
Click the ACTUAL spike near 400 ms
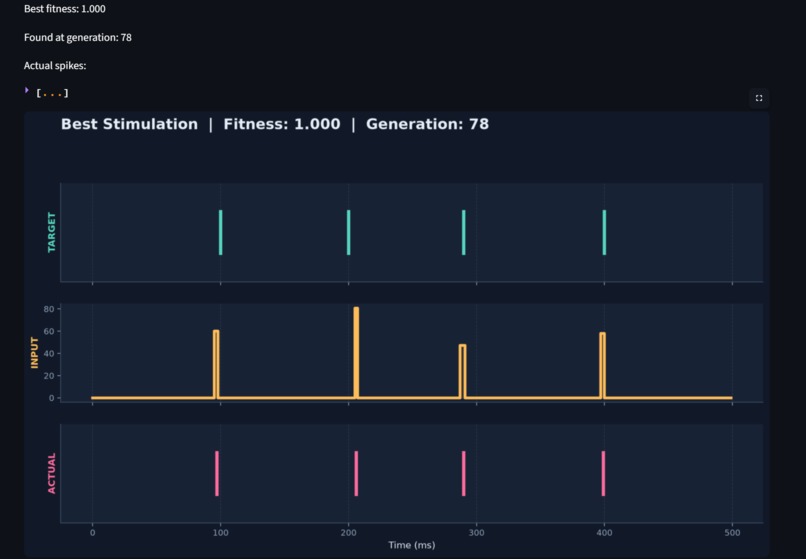coord(603,474)
